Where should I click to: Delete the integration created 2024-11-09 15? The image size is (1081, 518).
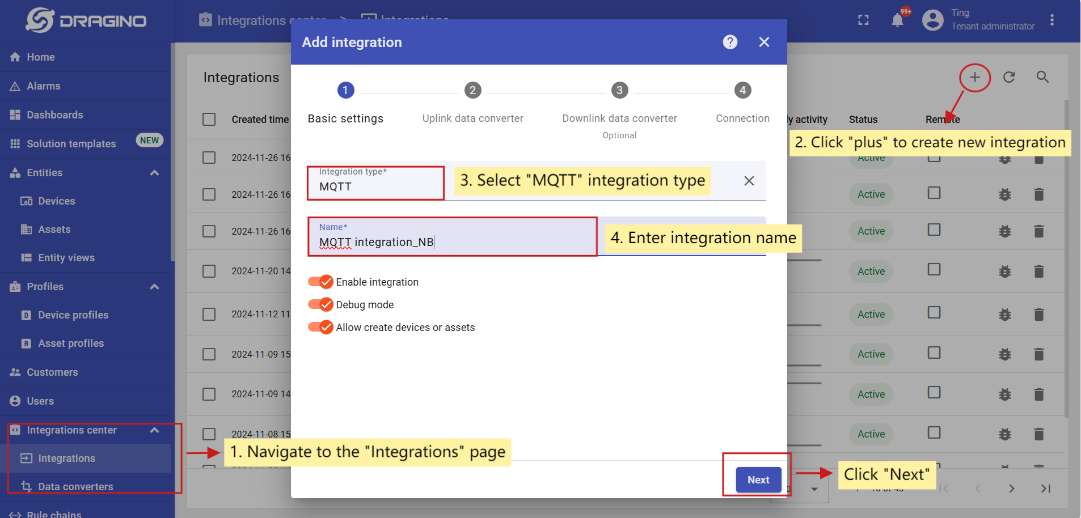(1039, 355)
